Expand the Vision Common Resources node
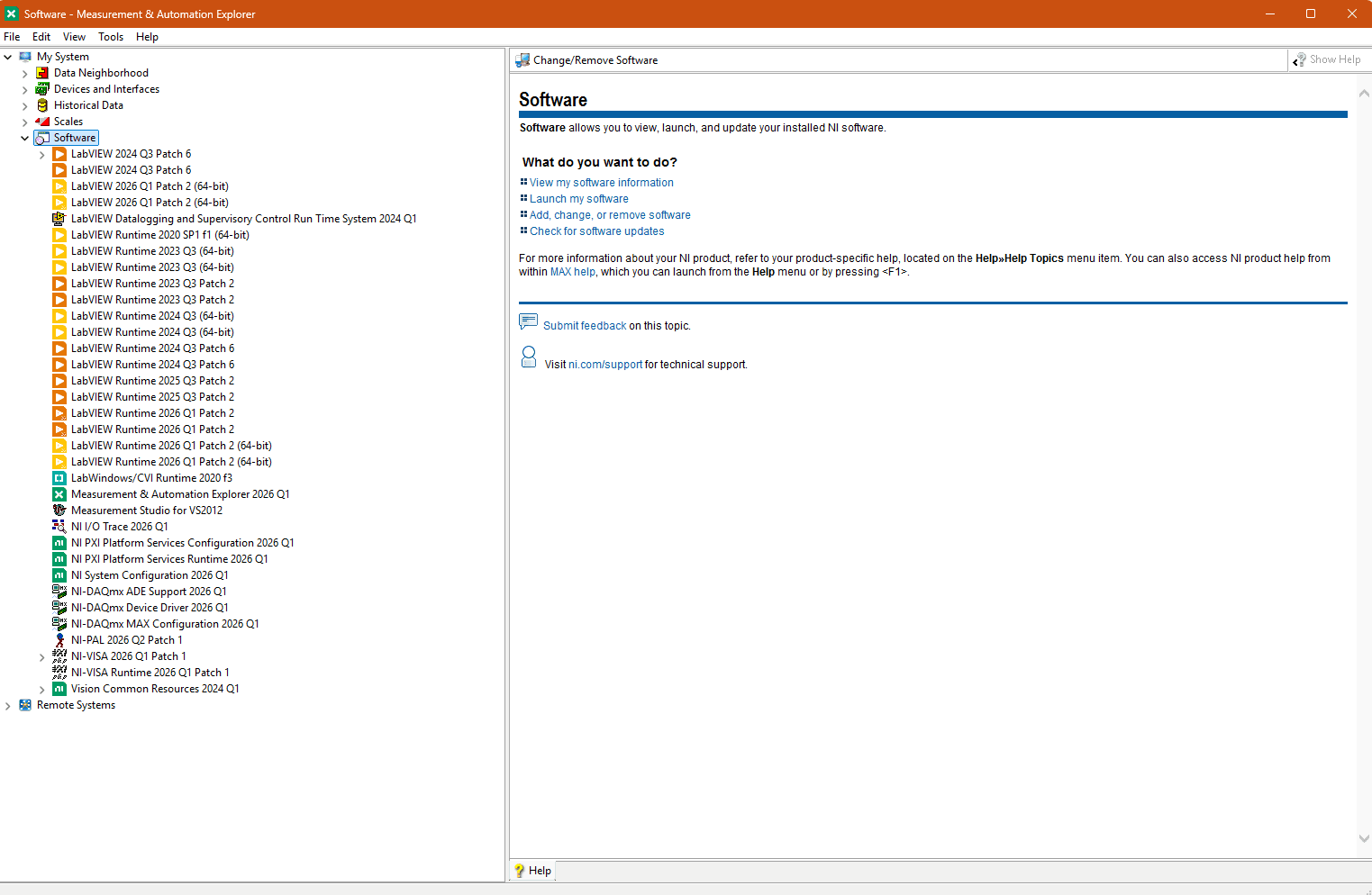The image size is (1372, 895). (x=42, y=690)
